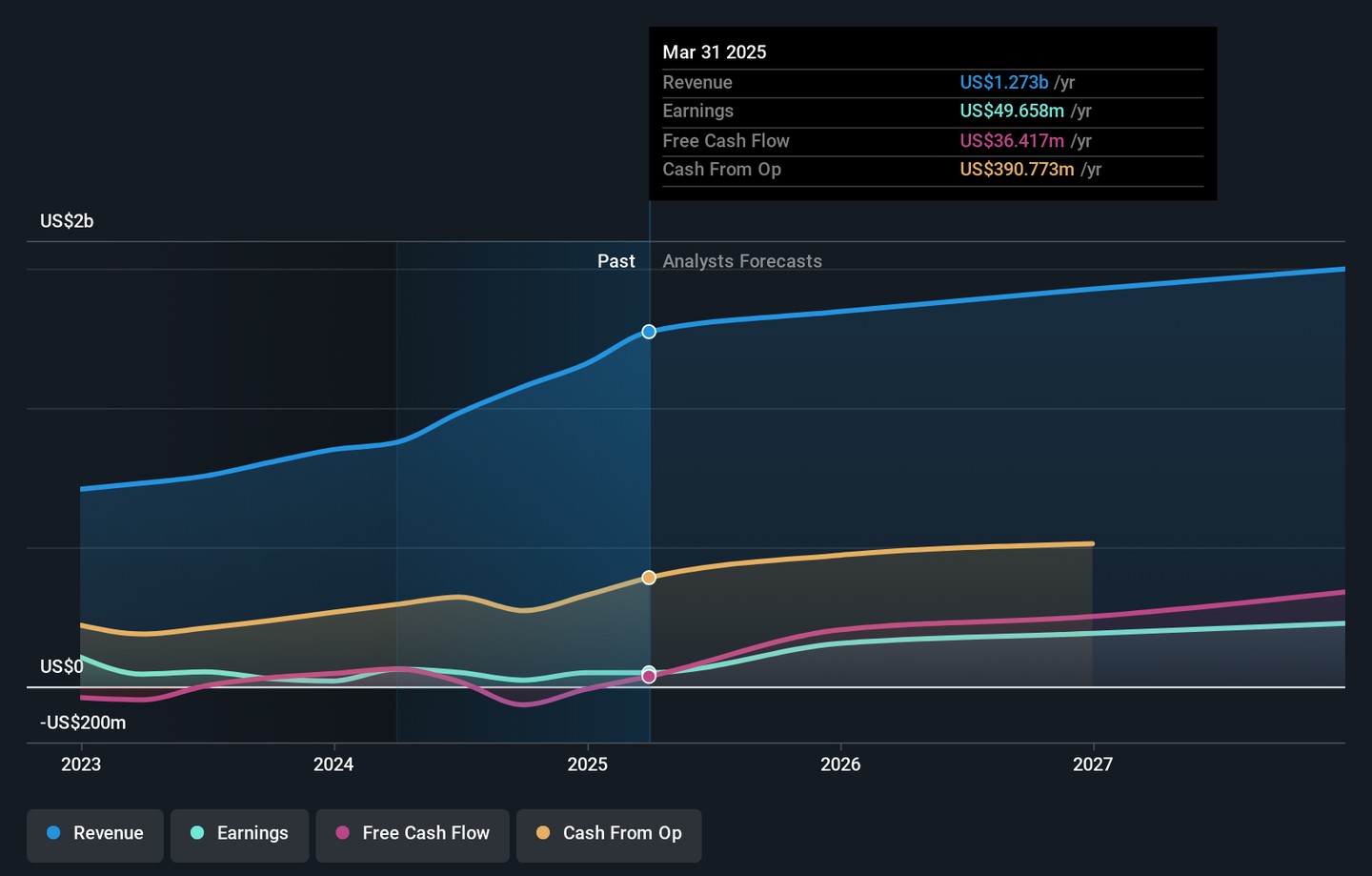Click the orange dot beside Cash From Op
1372x876 pixels.
(543, 833)
